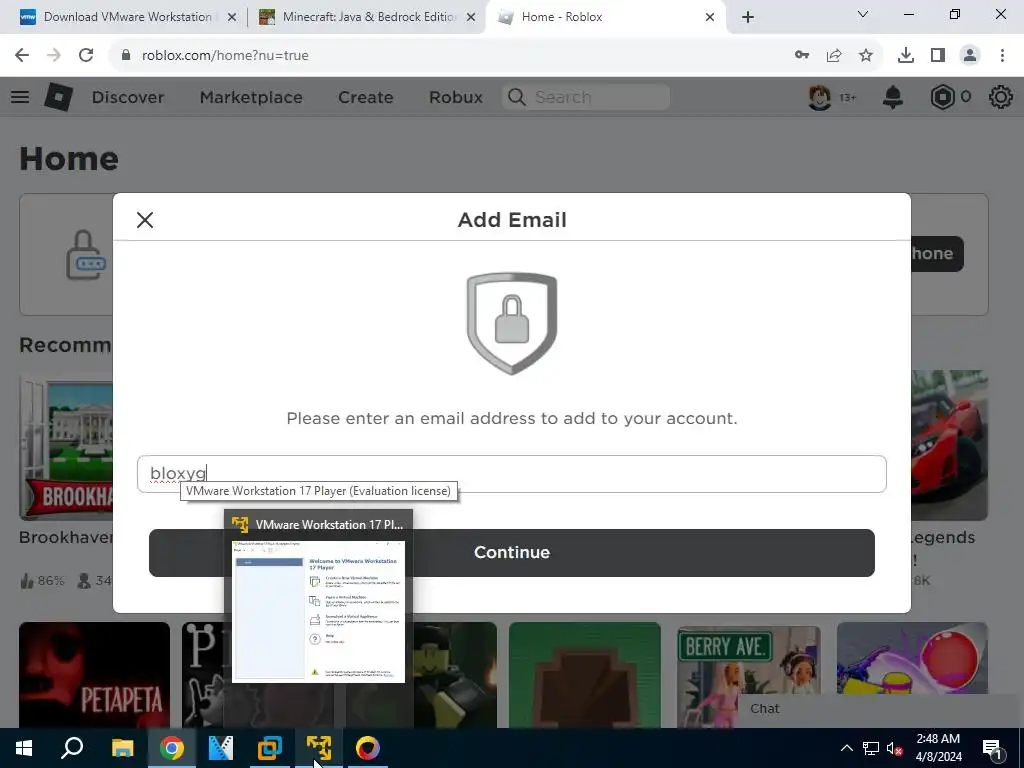Open the Create page
This screenshot has height=768, width=1024.
[366, 97]
